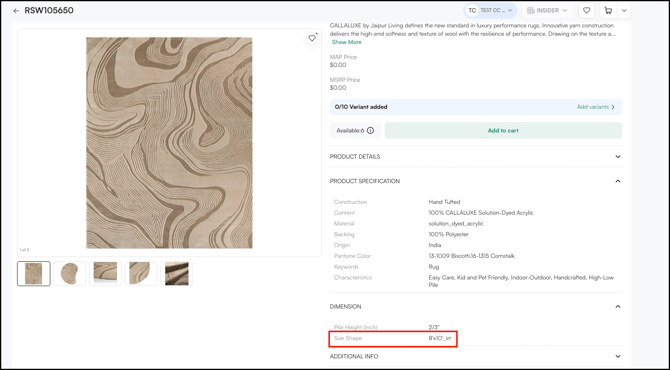Expand the ADDITIONAL INFO section

[x=476, y=356]
